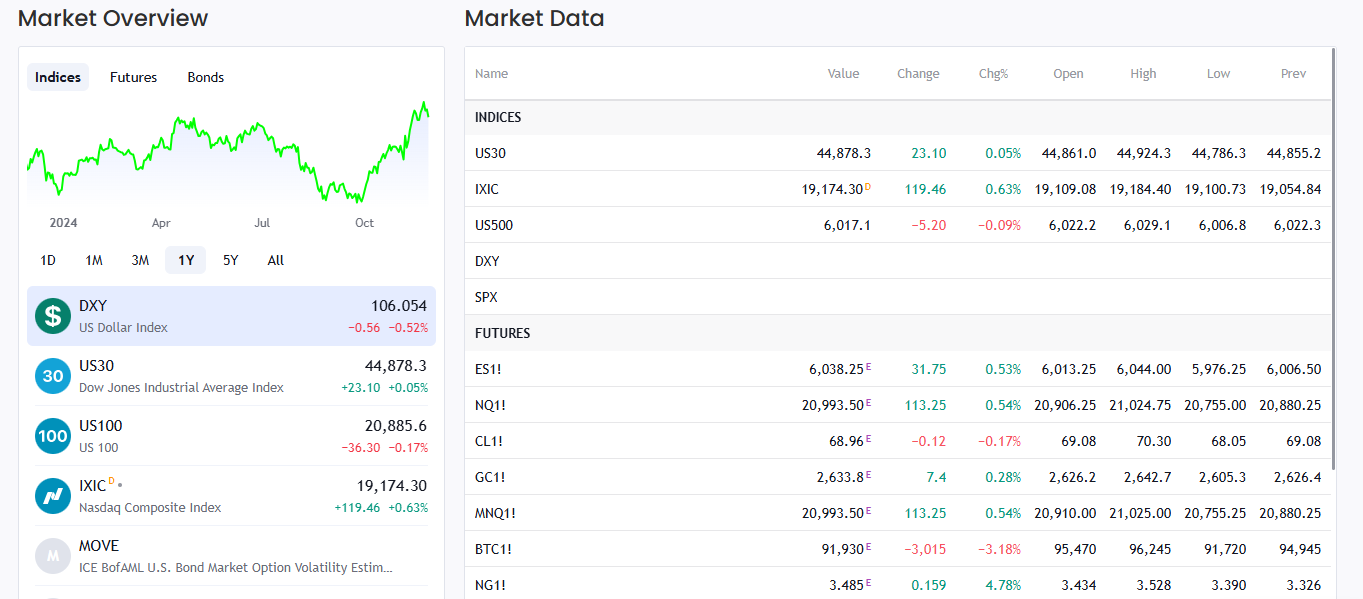Collapse the INDICES section header
Viewport: 1363px width, 599px height.
[x=498, y=117]
